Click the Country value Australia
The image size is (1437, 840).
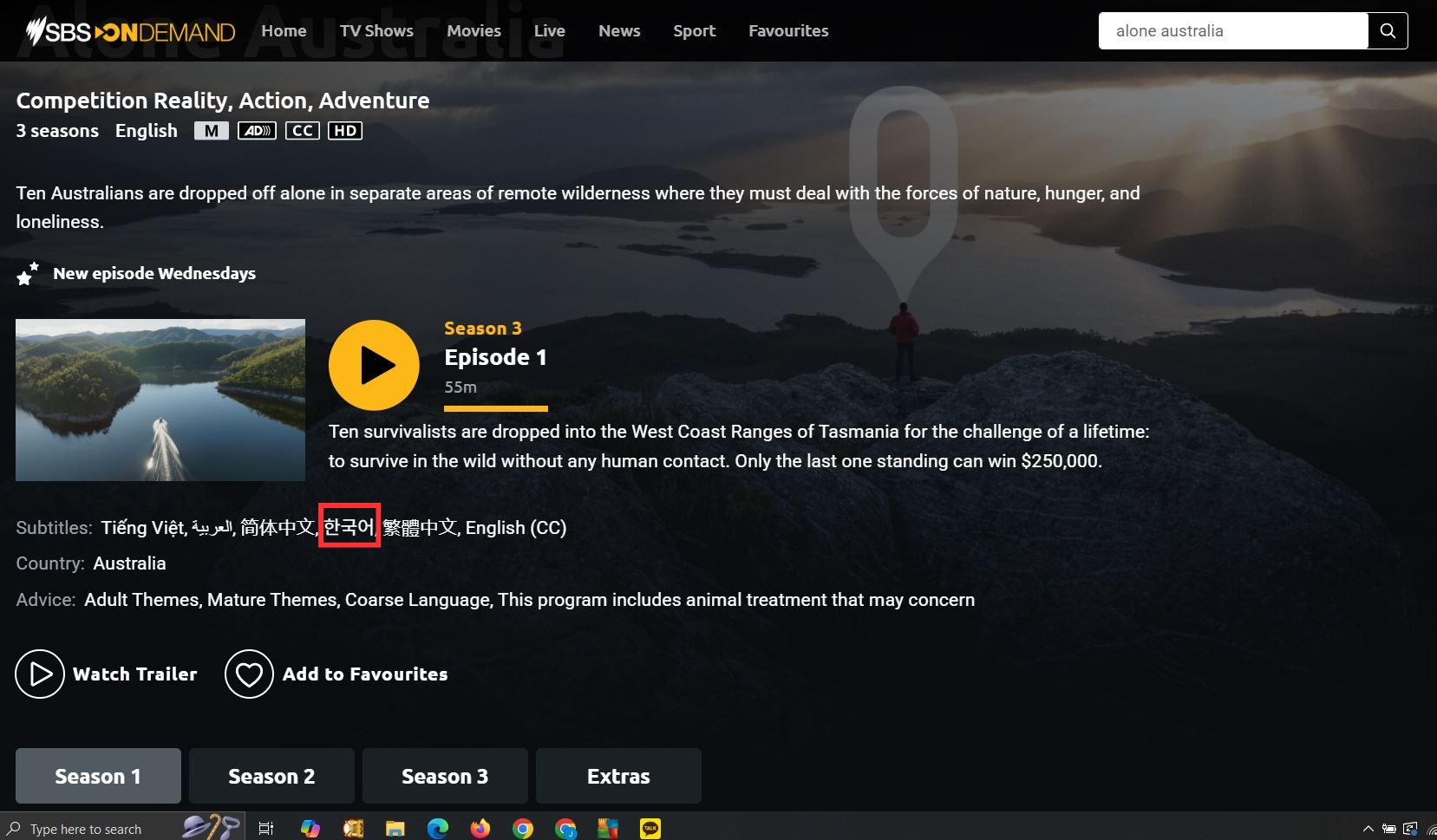(129, 563)
